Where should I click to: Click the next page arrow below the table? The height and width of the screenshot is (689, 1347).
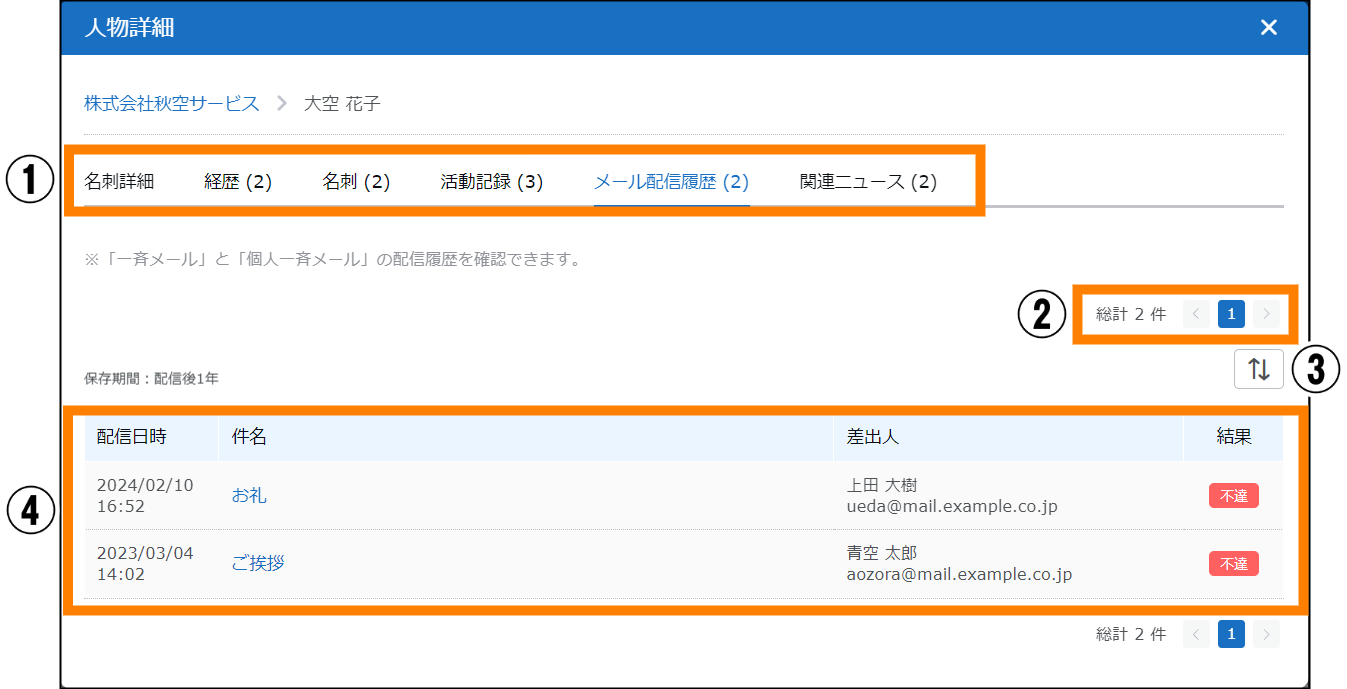[x=1266, y=634]
